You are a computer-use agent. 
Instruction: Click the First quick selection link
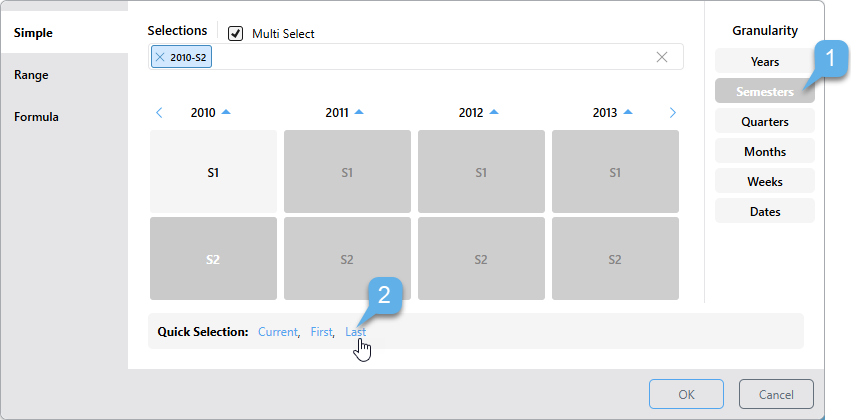coord(321,331)
